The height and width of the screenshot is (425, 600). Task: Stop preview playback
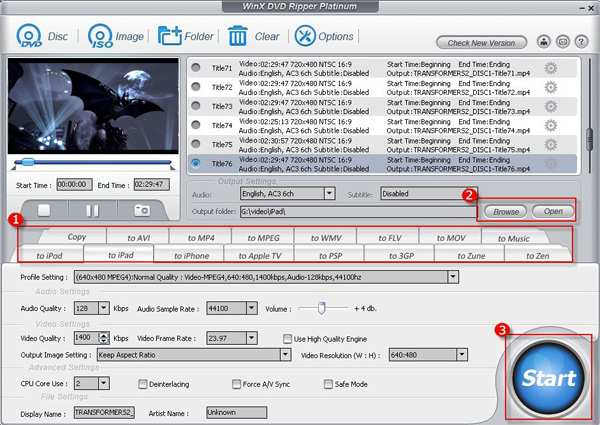pos(44,210)
